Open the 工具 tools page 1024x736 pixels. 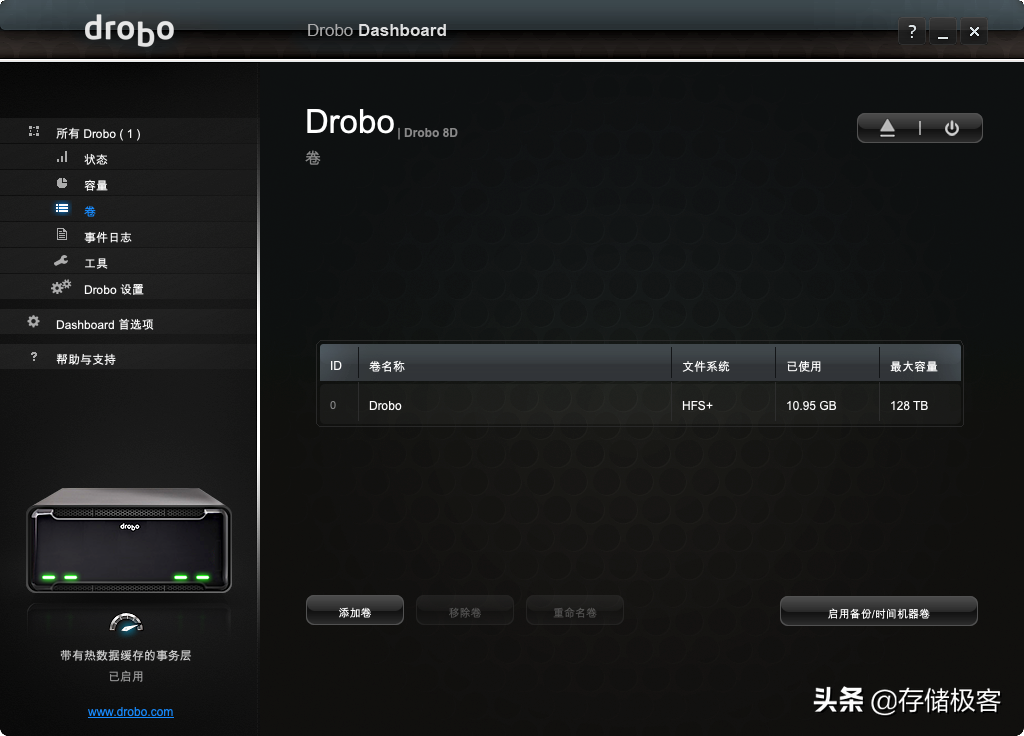click(96, 264)
